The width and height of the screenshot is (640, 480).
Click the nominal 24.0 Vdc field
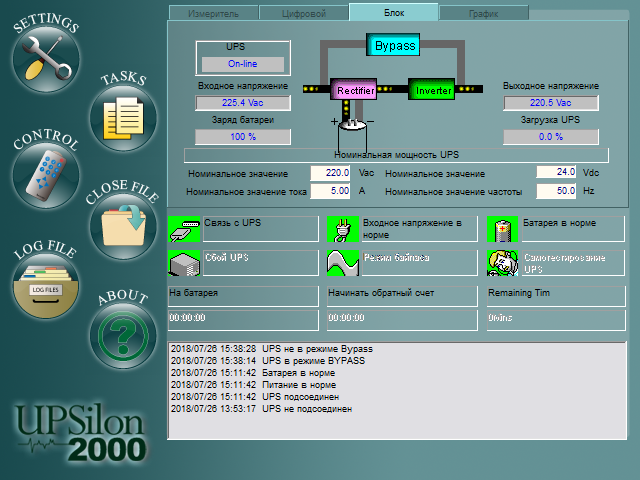pos(556,172)
